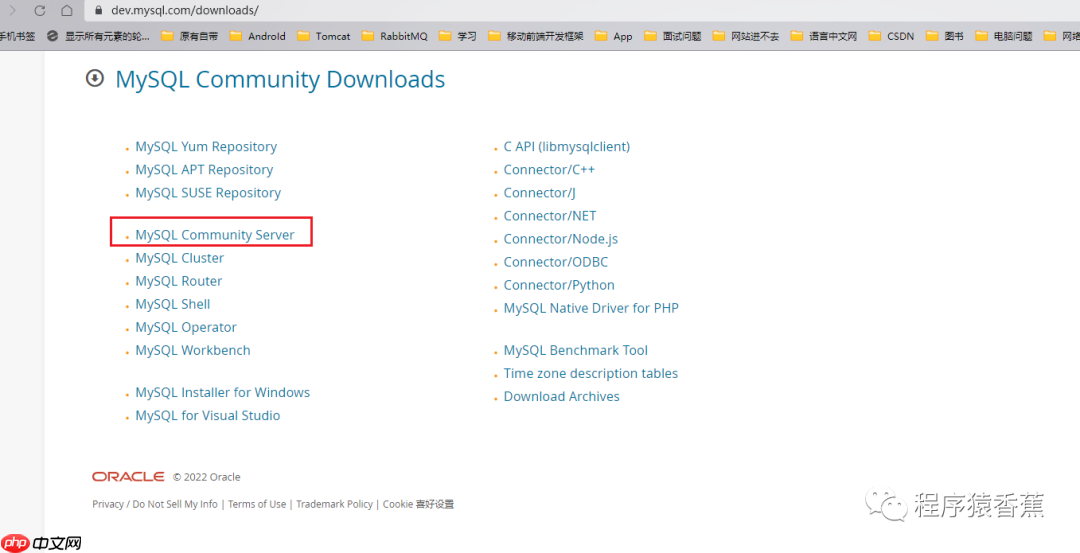Screen dimensions: 1080x553
Task: Open the 语言中文网 bookmarks folder
Action: (824, 36)
